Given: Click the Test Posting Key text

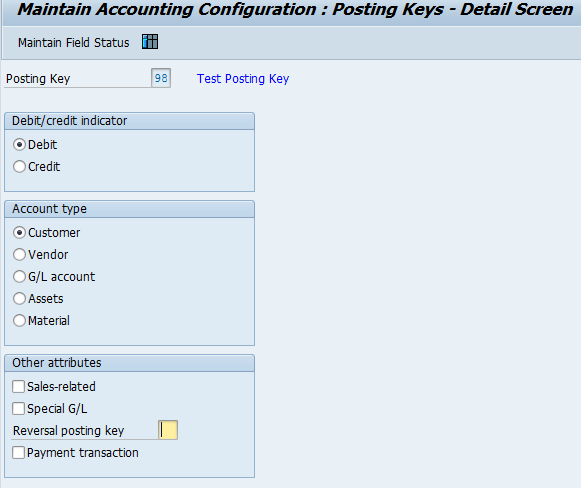Looking at the screenshot, I should [x=243, y=79].
